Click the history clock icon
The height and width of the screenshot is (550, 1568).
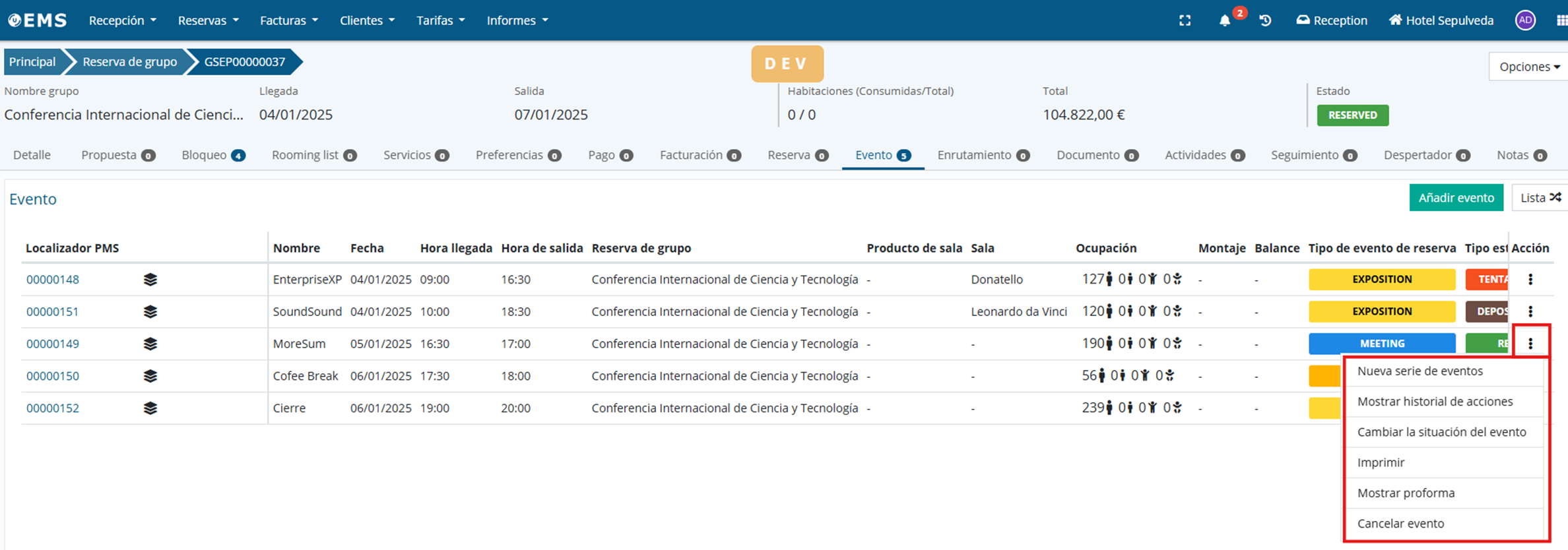tap(1265, 20)
